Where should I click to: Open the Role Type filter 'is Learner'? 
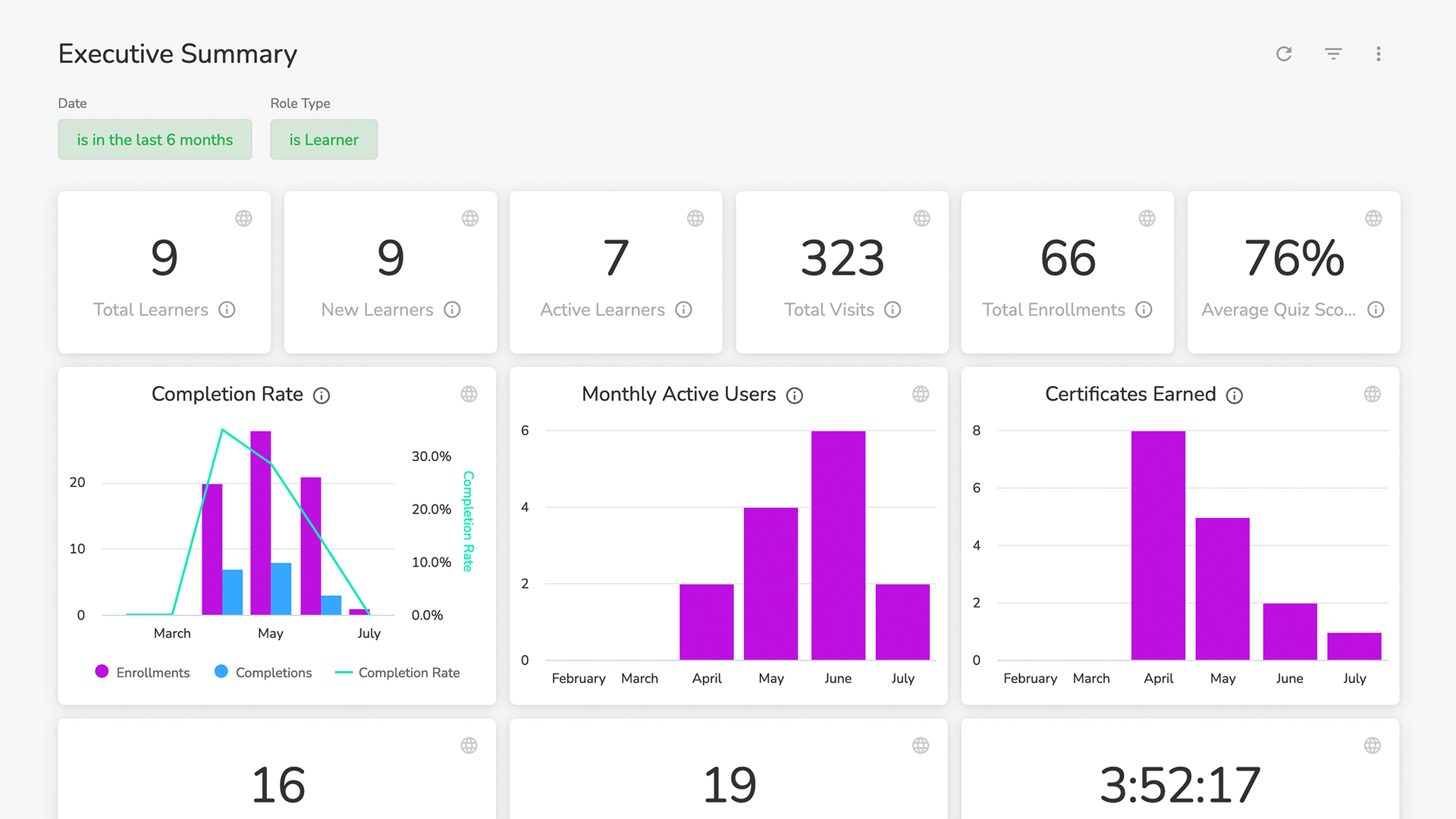(324, 140)
